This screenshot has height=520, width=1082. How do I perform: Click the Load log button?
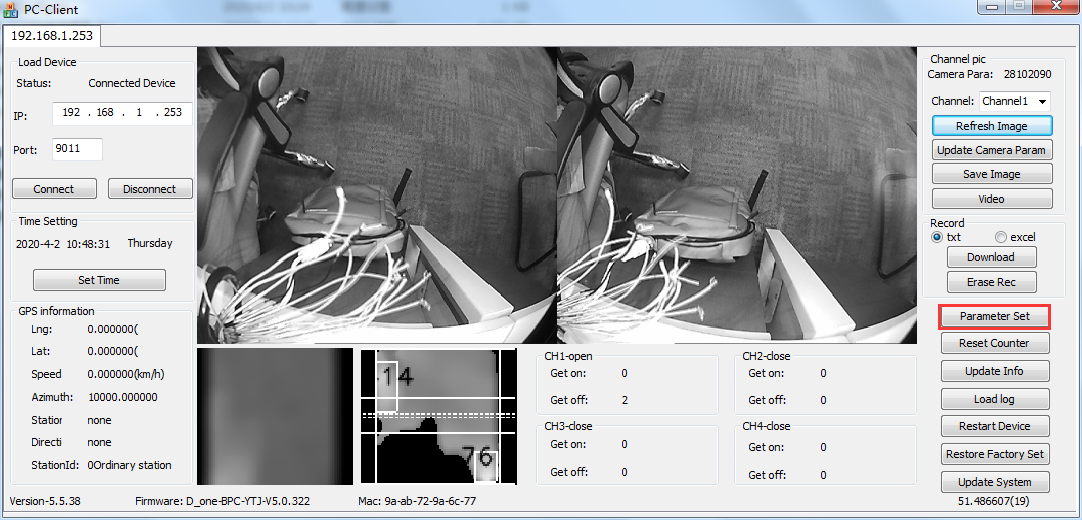click(994, 399)
